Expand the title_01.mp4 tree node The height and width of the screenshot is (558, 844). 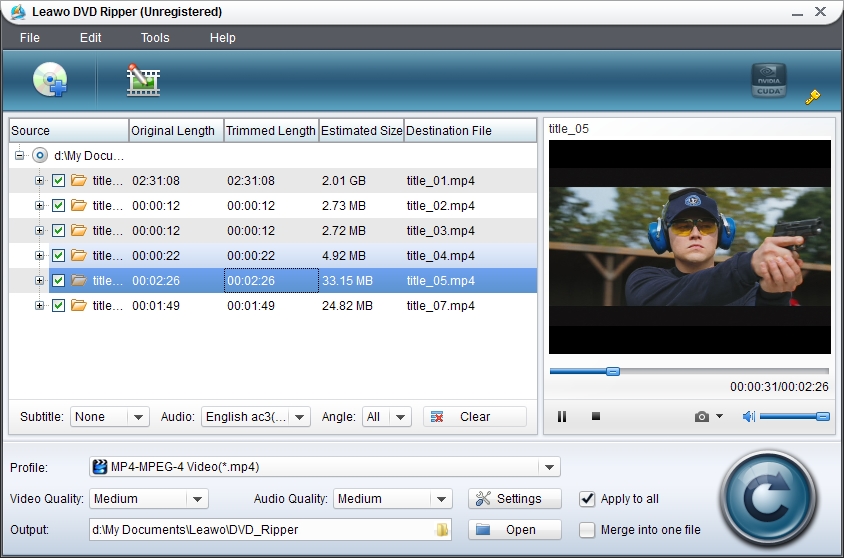coord(39,181)
